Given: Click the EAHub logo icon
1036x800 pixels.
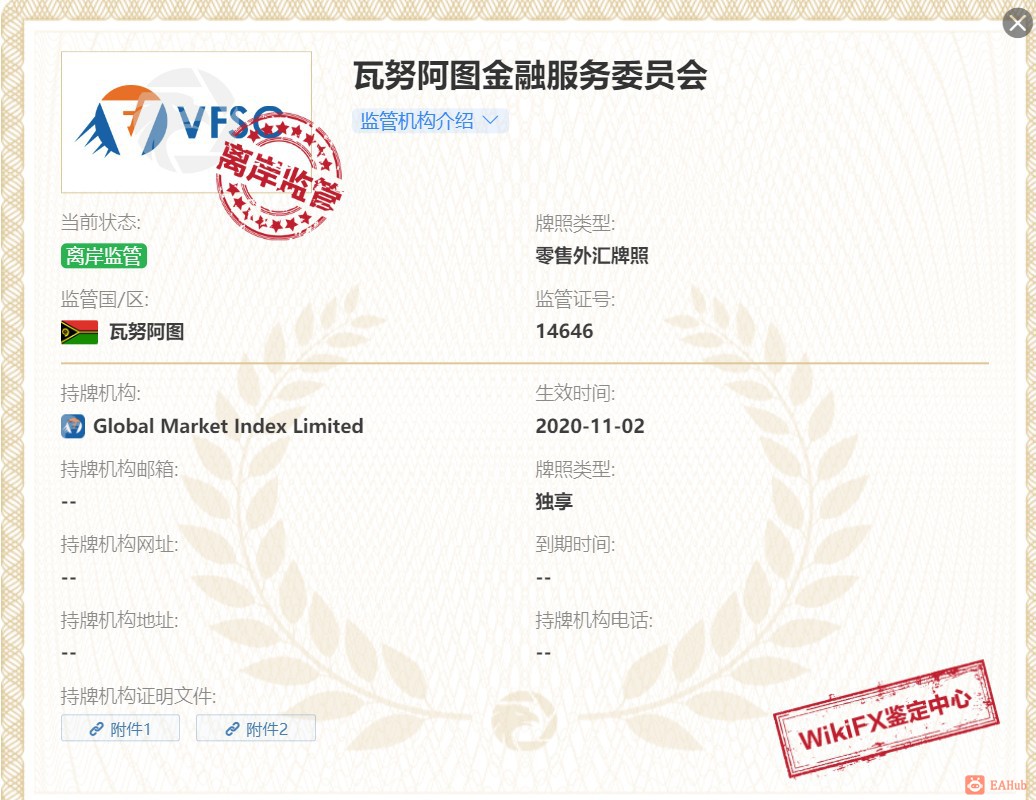Looking at the screenshot, I should point(975,785).
